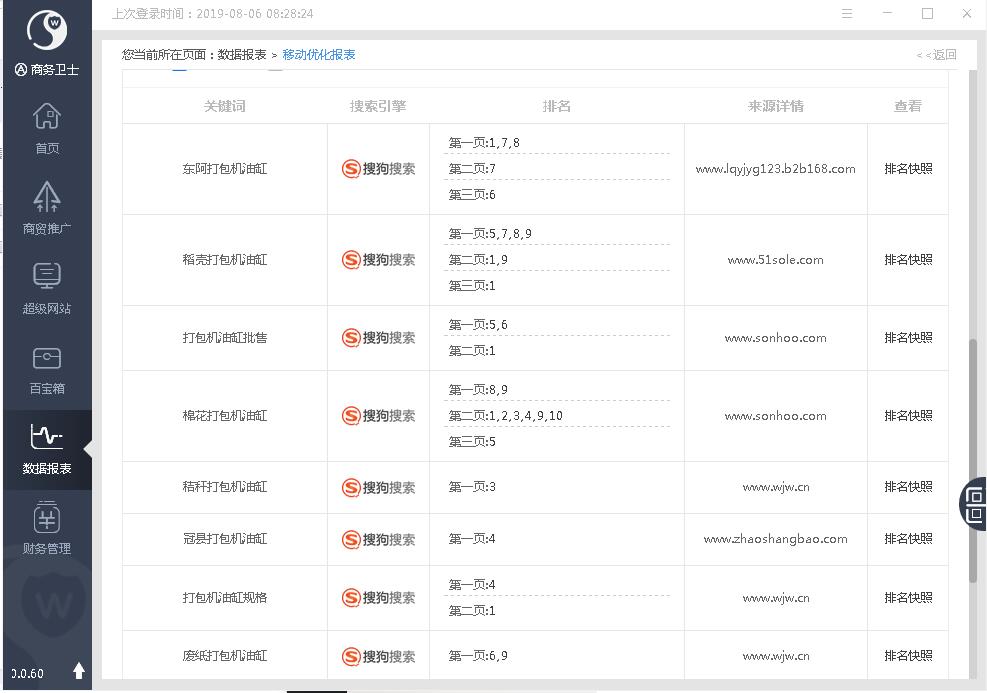Open the 首页 home icon in sidebar

[47, 118]
